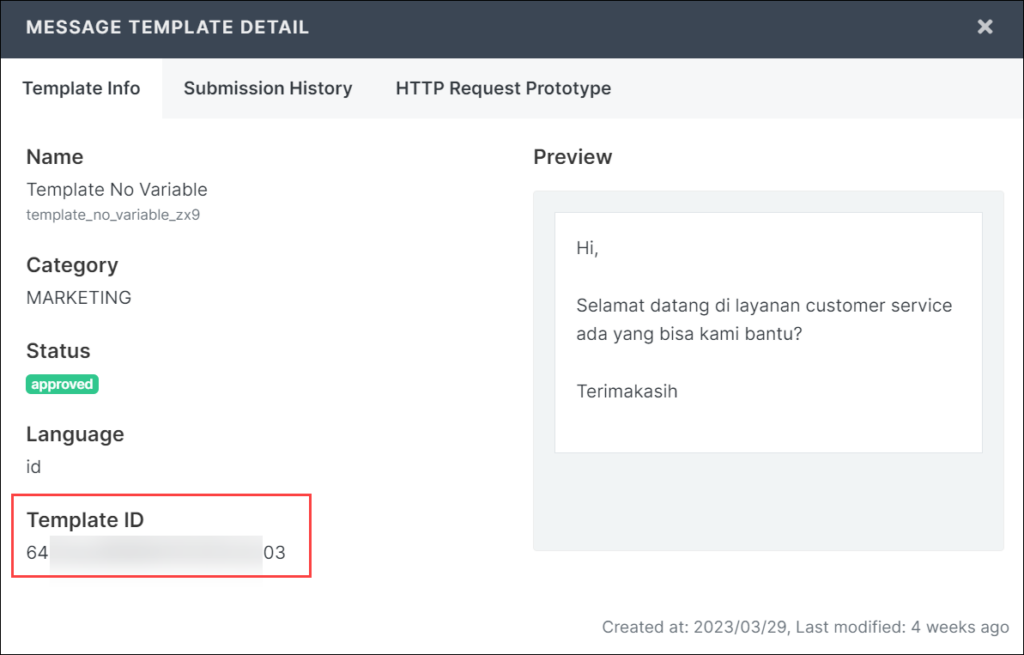Screen dimensions: 1024x655
Task: Click the language code 'id'
Action: point(34,467)
